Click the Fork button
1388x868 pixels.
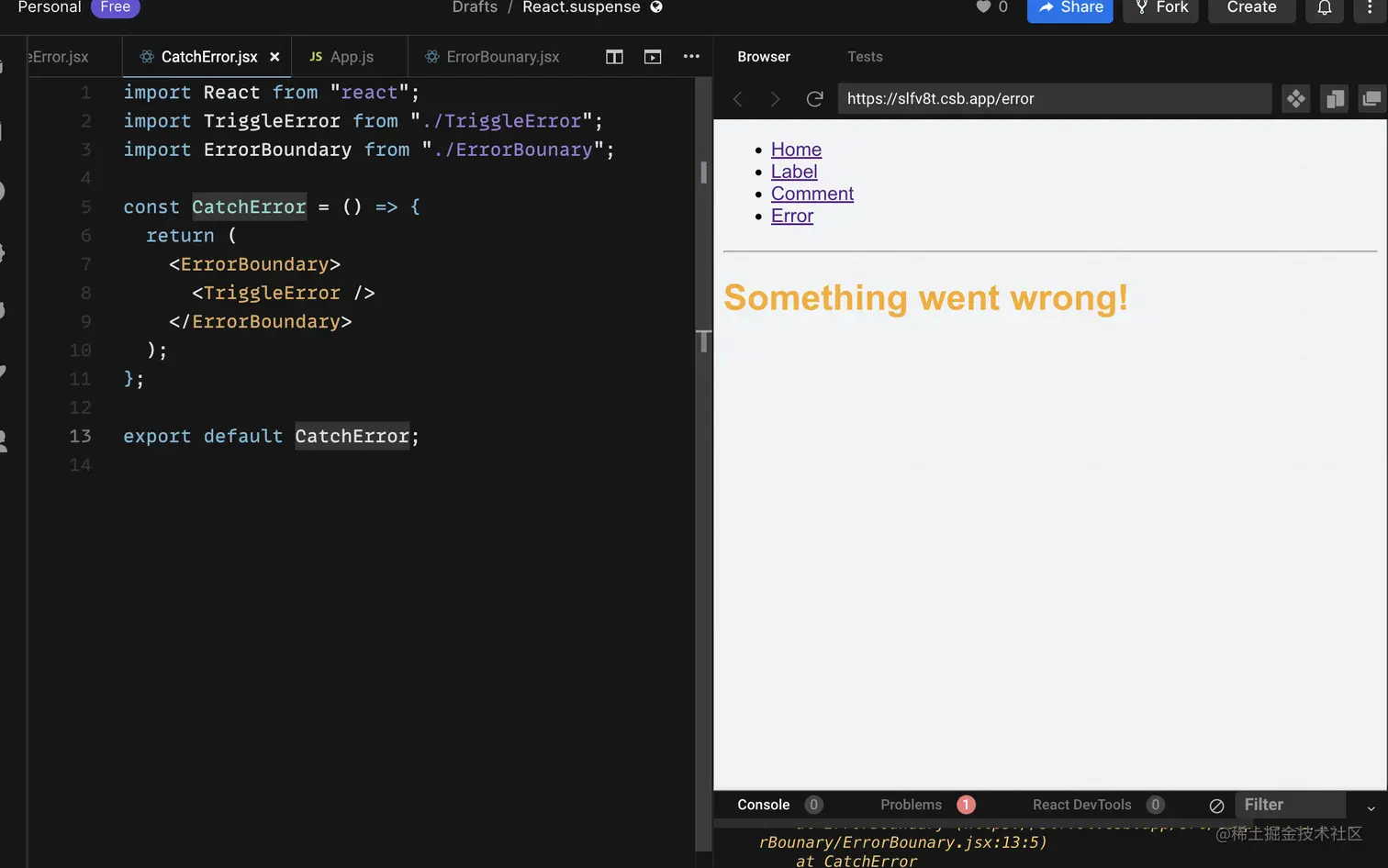(x=1160, y=8)
